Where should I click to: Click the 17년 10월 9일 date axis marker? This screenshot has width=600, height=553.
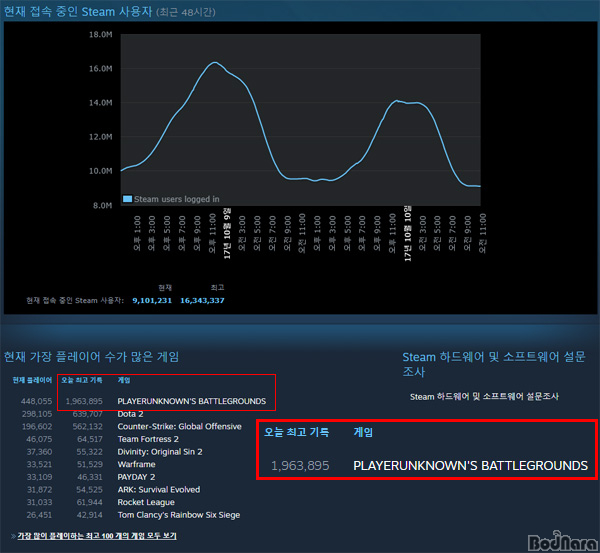point(227,234)
